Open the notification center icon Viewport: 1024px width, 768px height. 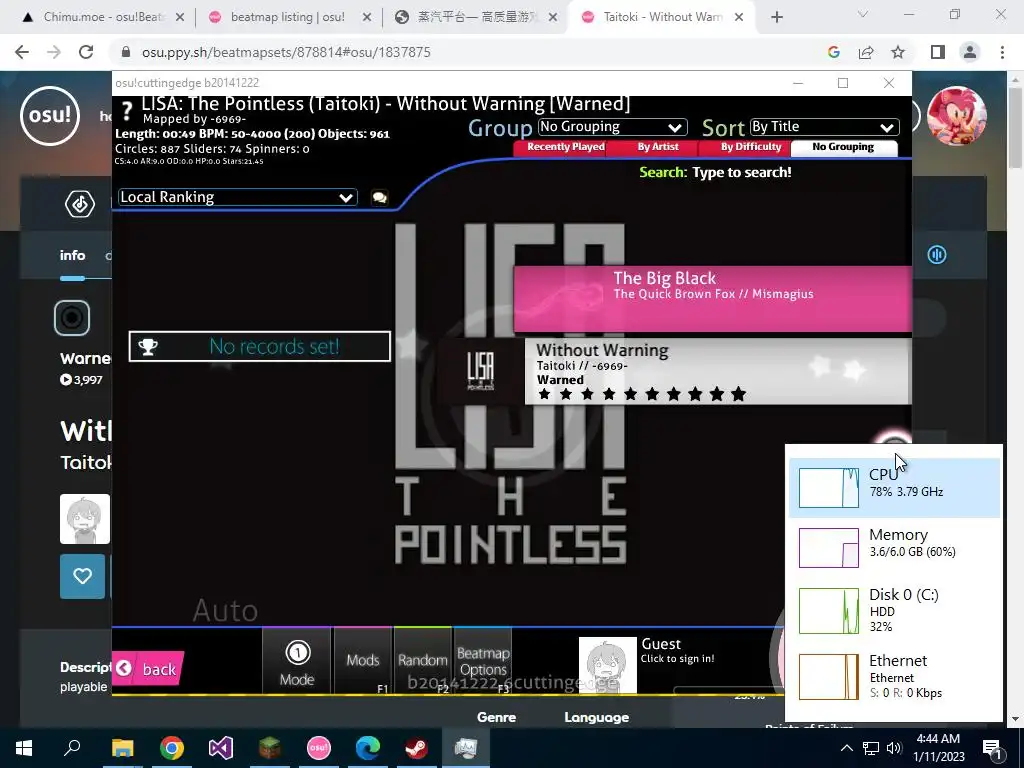click(x=991, y=748)
